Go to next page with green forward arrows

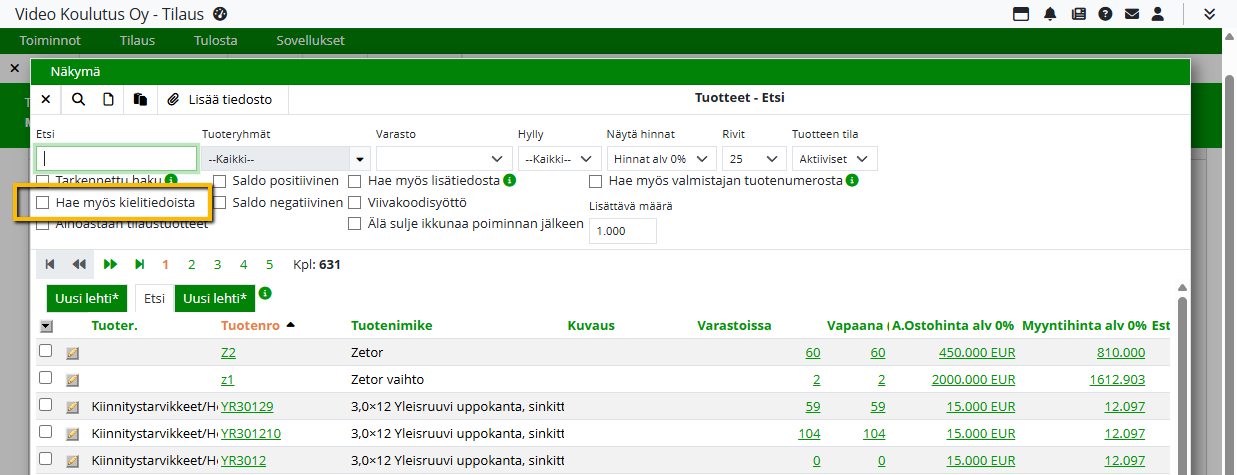(x=110, y=264)
